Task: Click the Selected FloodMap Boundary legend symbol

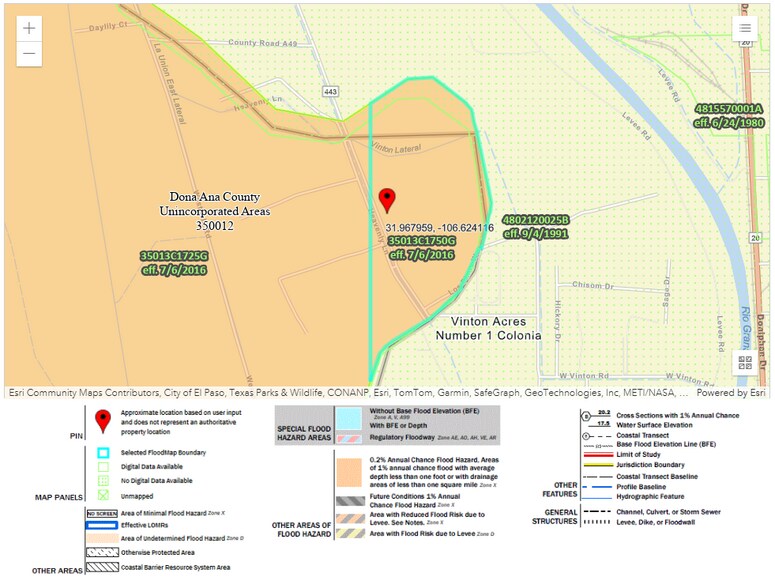Action: tap(101, 452)
